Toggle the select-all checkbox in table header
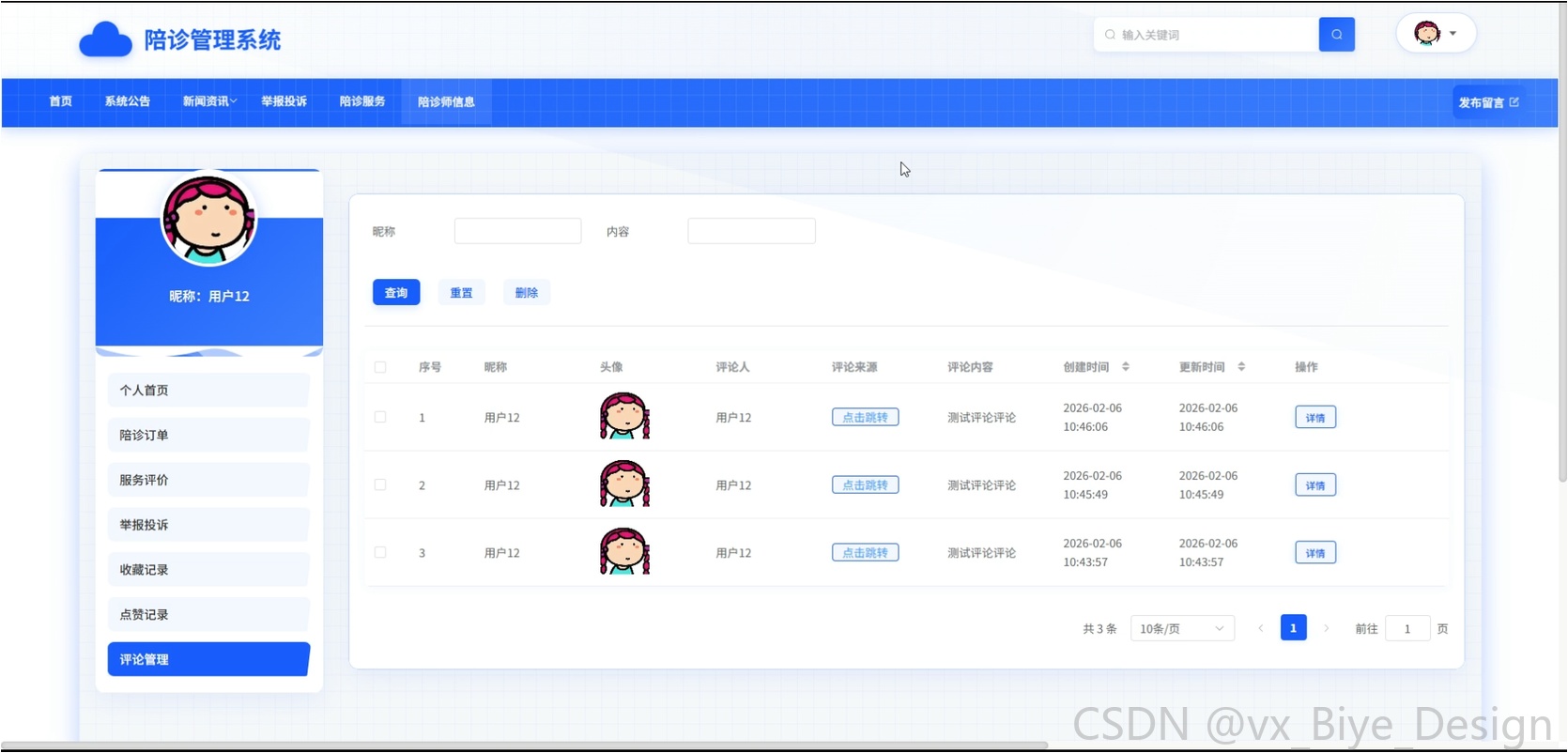 point(380,367)
